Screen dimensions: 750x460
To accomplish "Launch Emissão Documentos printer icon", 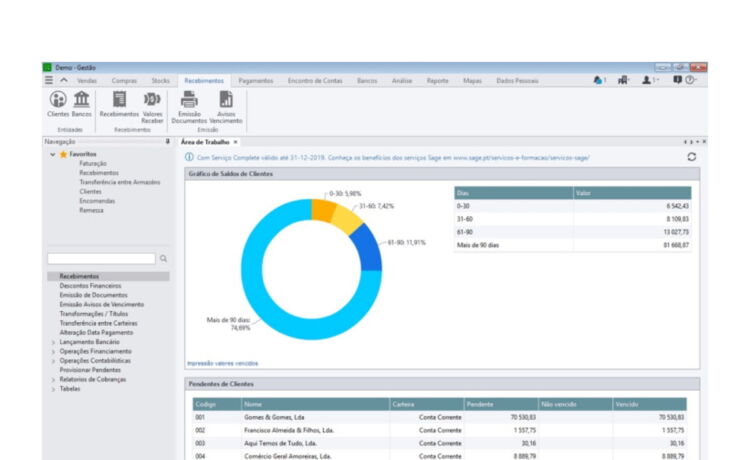I will pos(189,100).
